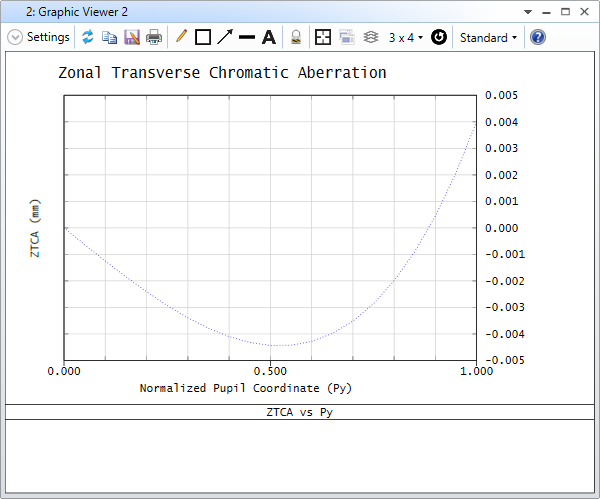Viewport: 600px width, 499px height.
Task: Close Graphic Viewer 2 window
Action: 584,11
